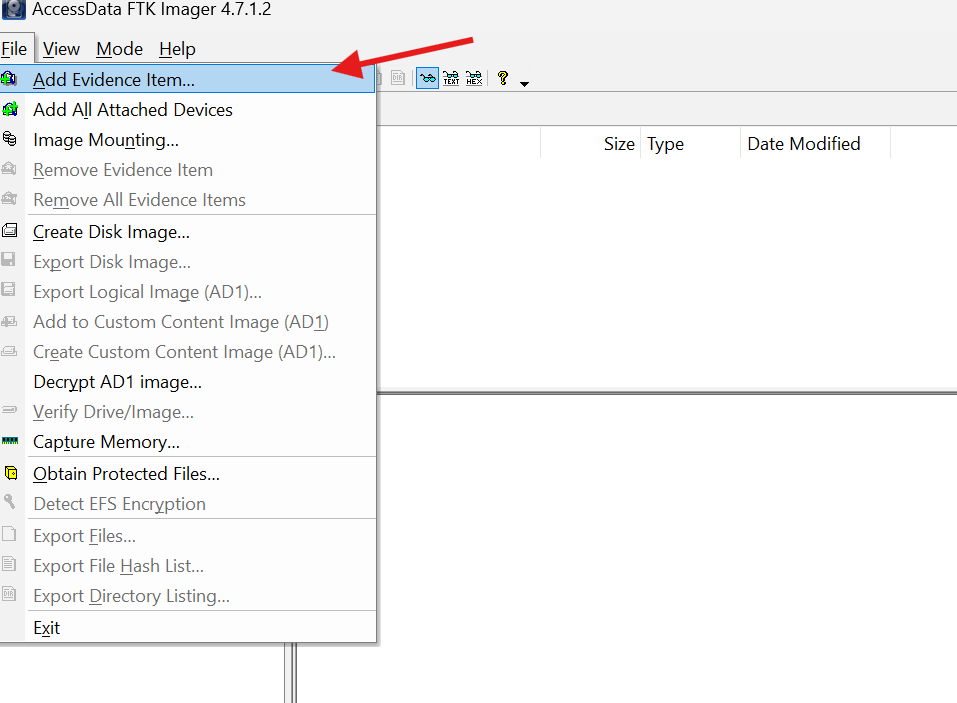Screen dimensions: 957x703
Task: Click the Create Disk Image icon
Action: 10,232
